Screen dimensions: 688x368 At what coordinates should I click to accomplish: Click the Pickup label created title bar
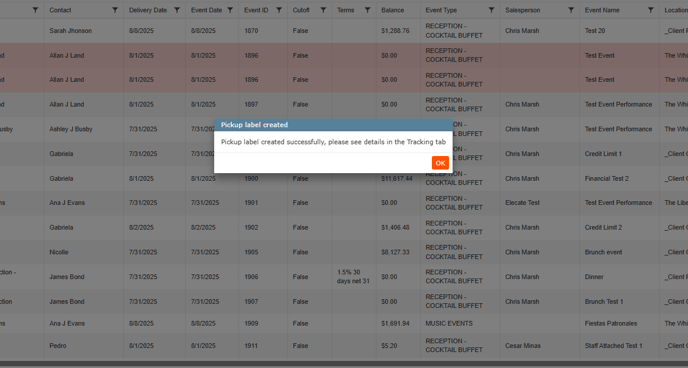pyautogui.click(x=333, y=125)
